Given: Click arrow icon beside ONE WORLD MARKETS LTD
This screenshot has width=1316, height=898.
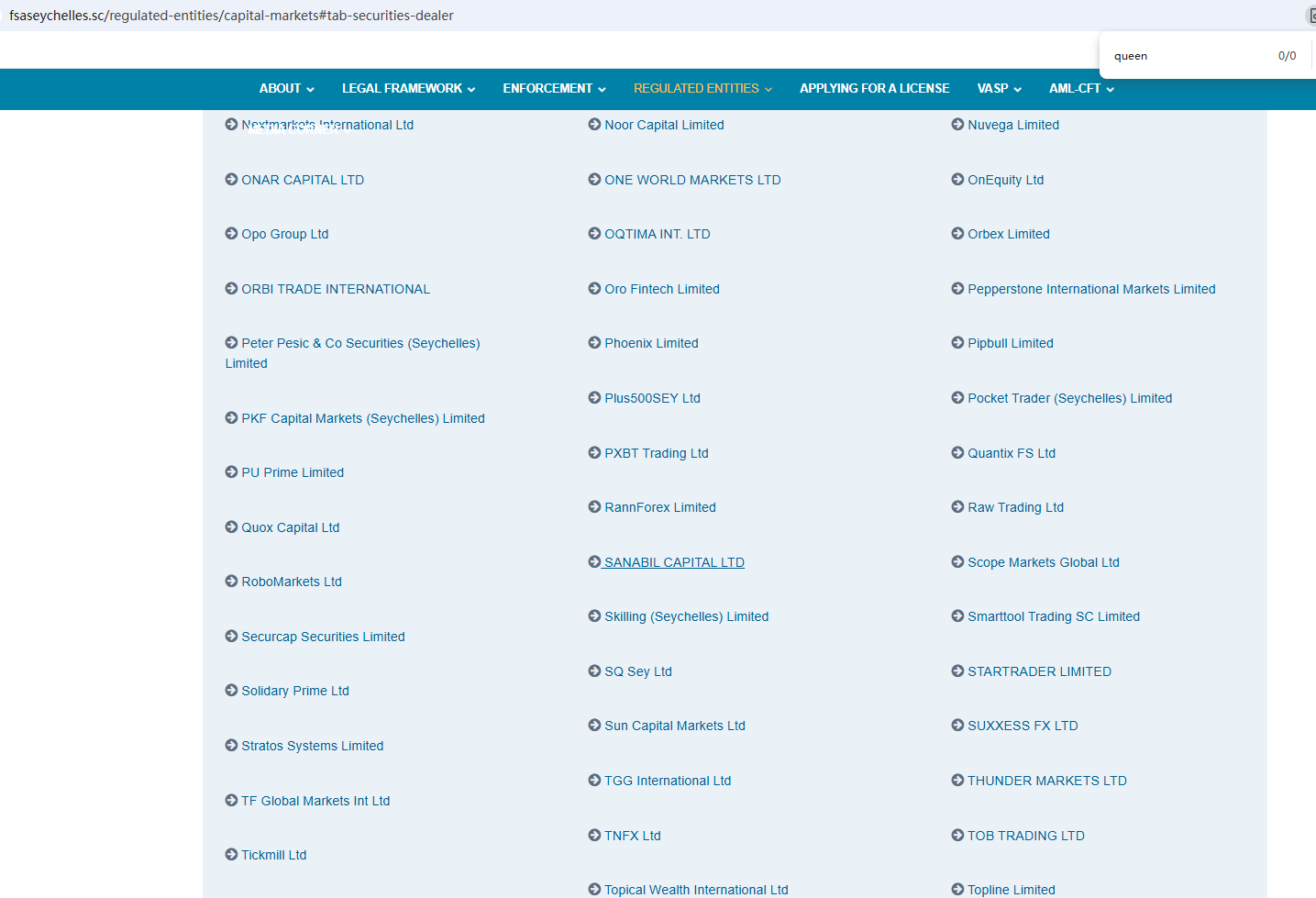Looking at the screenshot, I should click(594, 180).
